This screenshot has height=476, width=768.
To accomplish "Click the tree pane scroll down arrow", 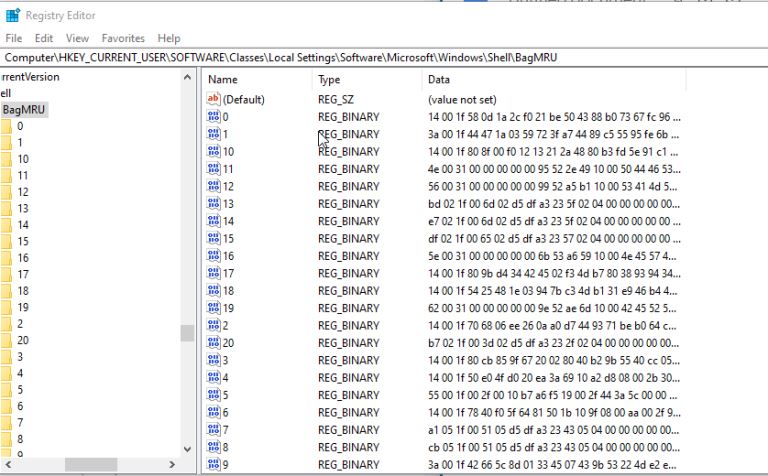I will (x=187, y=449).
